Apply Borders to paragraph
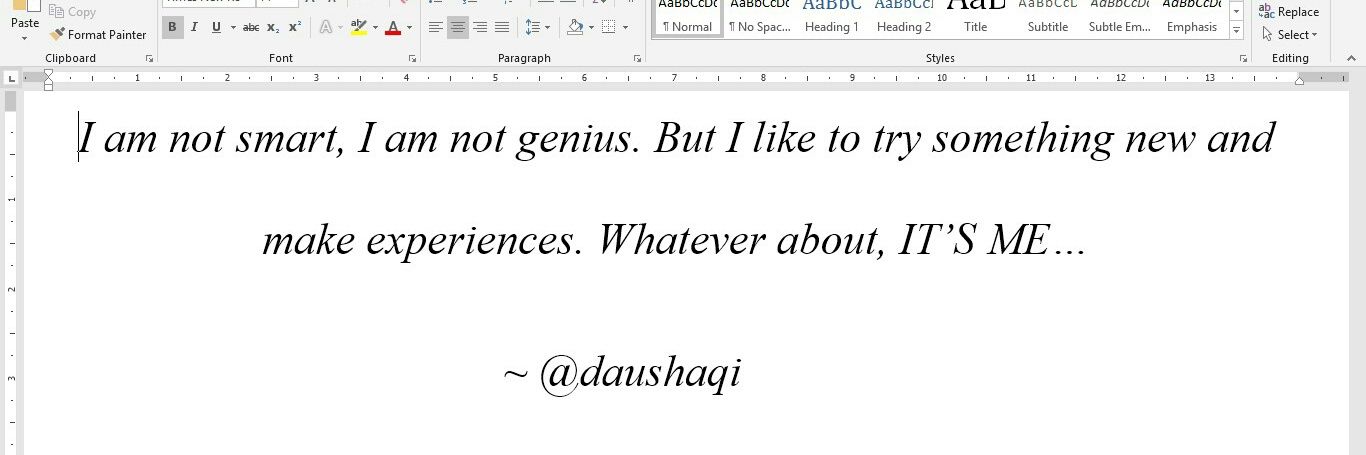 pos(610,27)
